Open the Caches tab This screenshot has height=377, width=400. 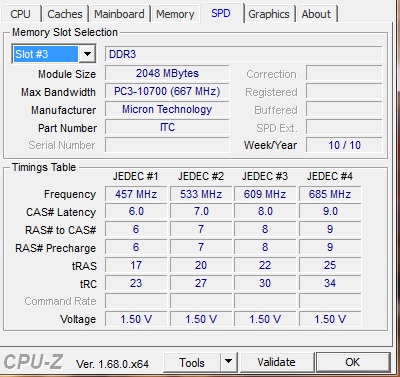click(x=65, y=14)
